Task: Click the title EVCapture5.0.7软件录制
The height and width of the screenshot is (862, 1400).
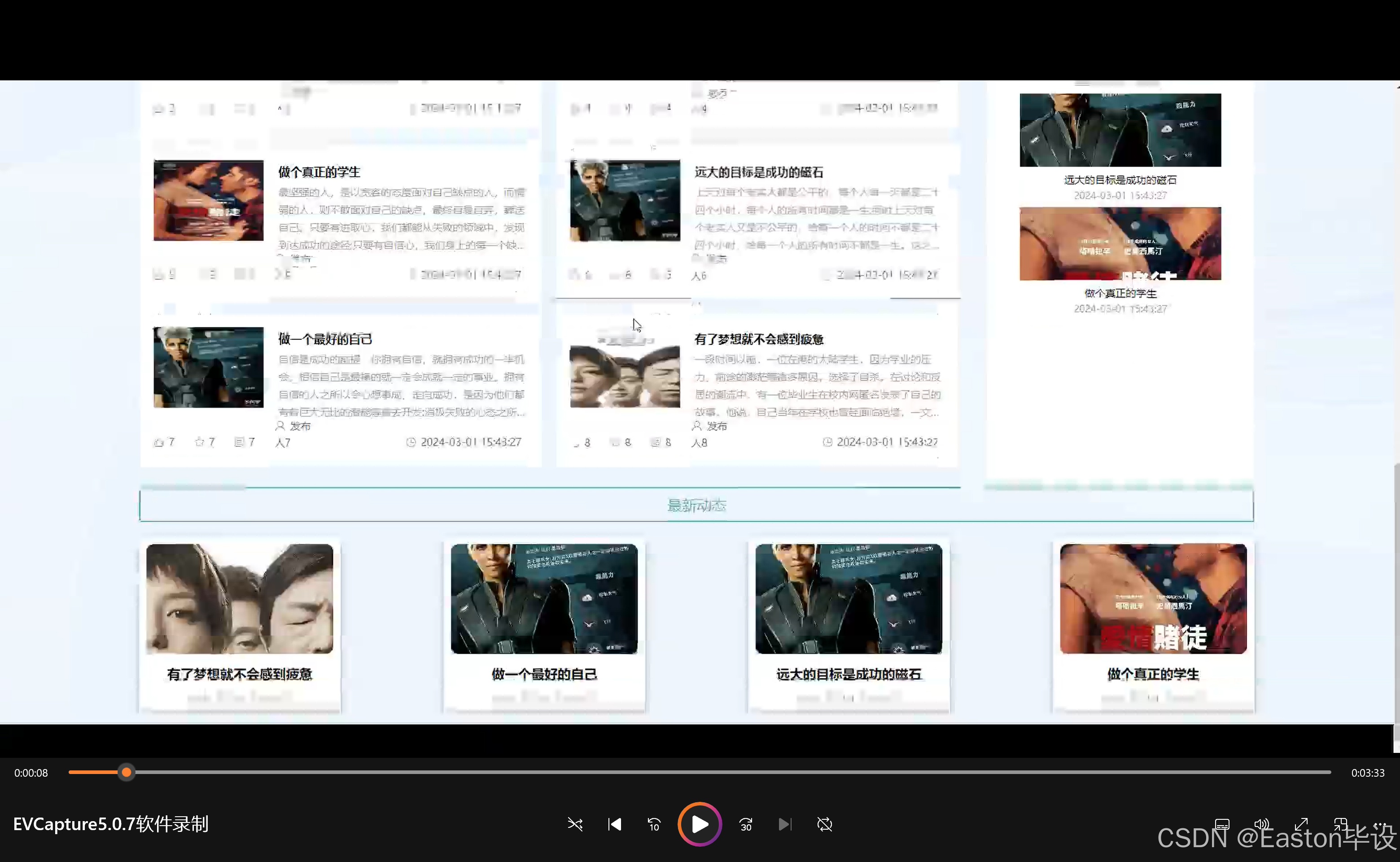Action: click(111, 824)
